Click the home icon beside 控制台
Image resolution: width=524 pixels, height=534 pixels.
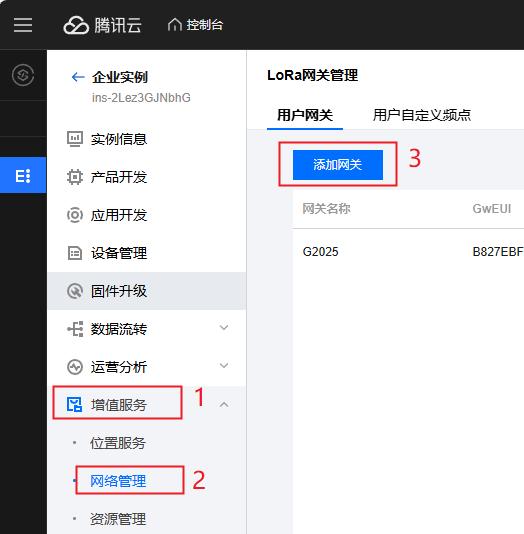(x=174, y=25)
